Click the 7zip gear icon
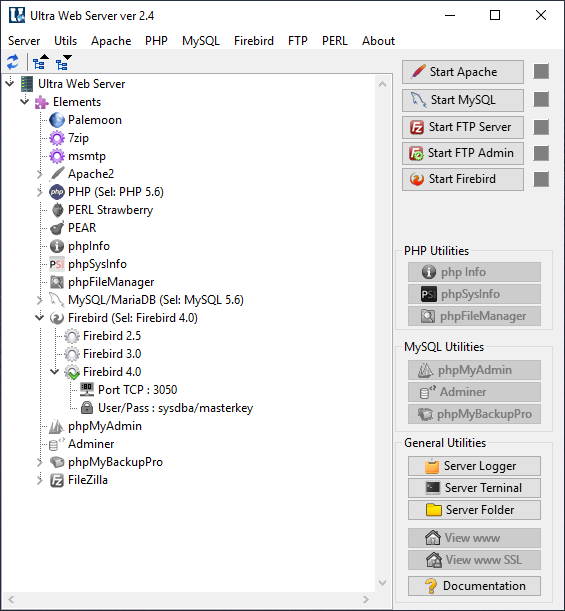The image size is (565, 611). click(57, 138)
